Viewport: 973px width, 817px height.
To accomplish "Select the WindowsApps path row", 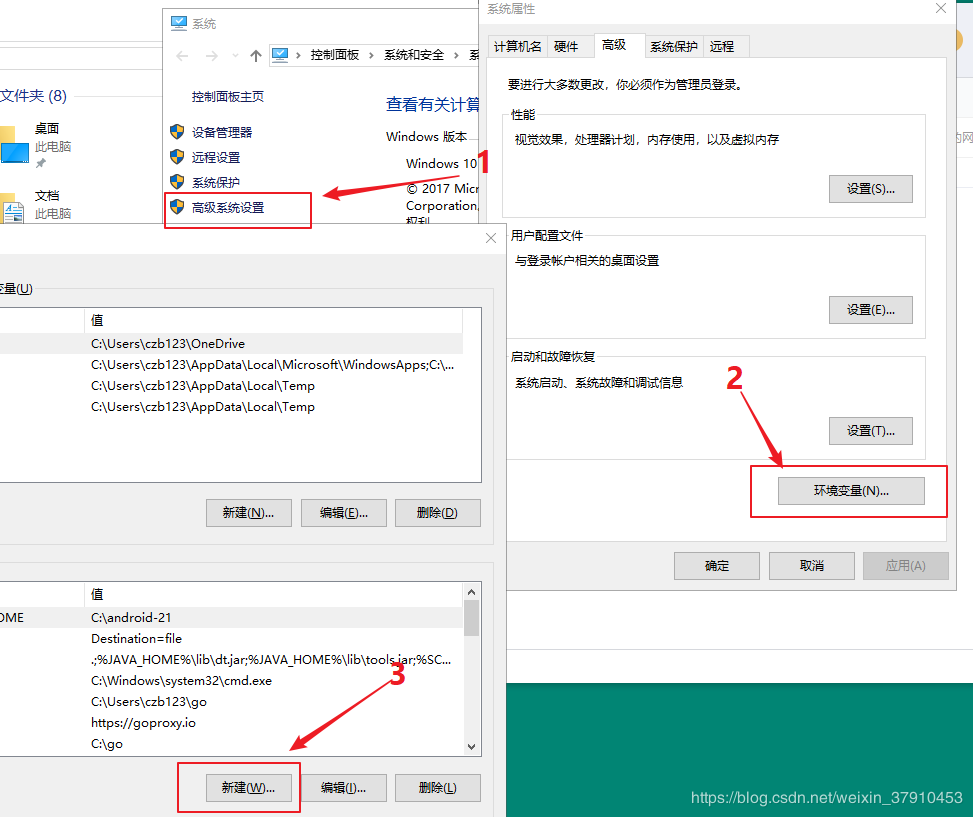I will pos(231,365).
